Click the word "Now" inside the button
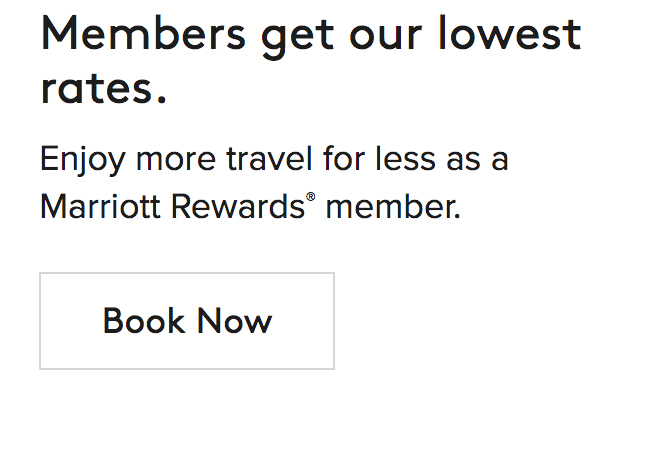The height and width of the screenshot is (460, 660). point(234,321)
